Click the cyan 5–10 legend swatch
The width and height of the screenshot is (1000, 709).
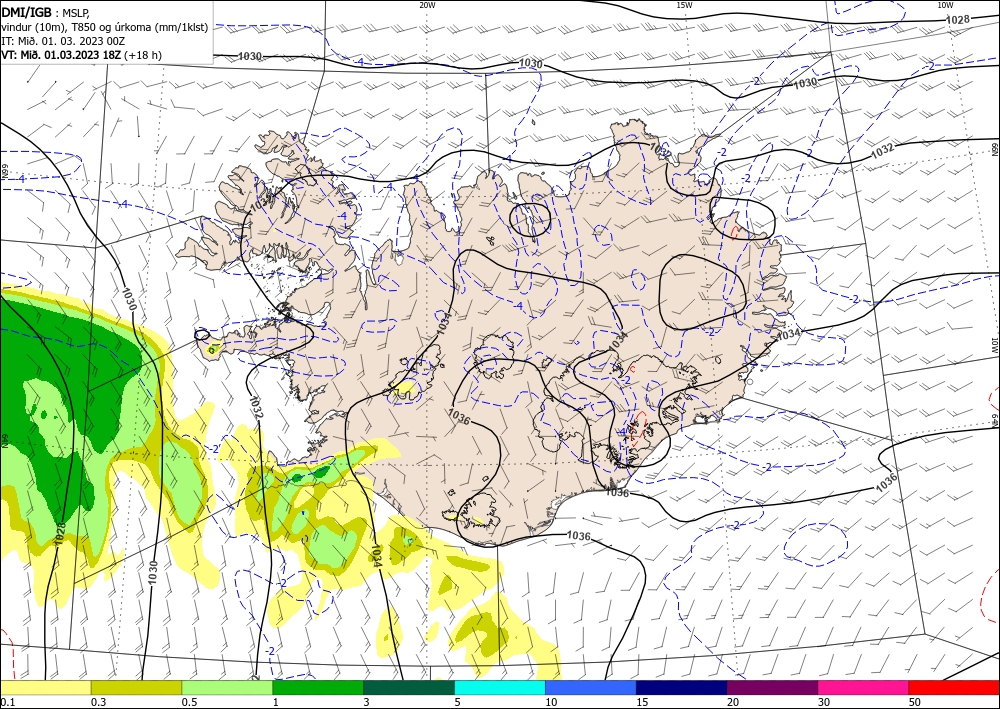pyautogui.click(x=500, y=687)
